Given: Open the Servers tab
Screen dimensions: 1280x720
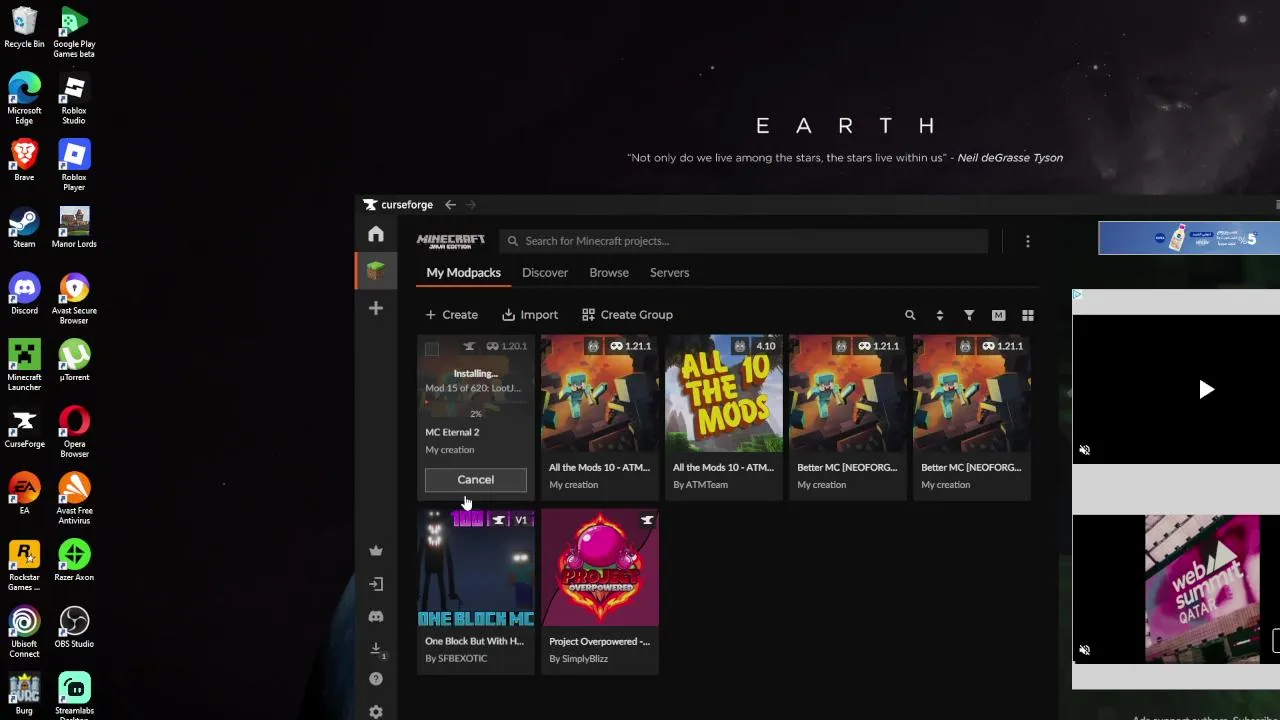Looking at the screenshot, I should tap(669, 272).
